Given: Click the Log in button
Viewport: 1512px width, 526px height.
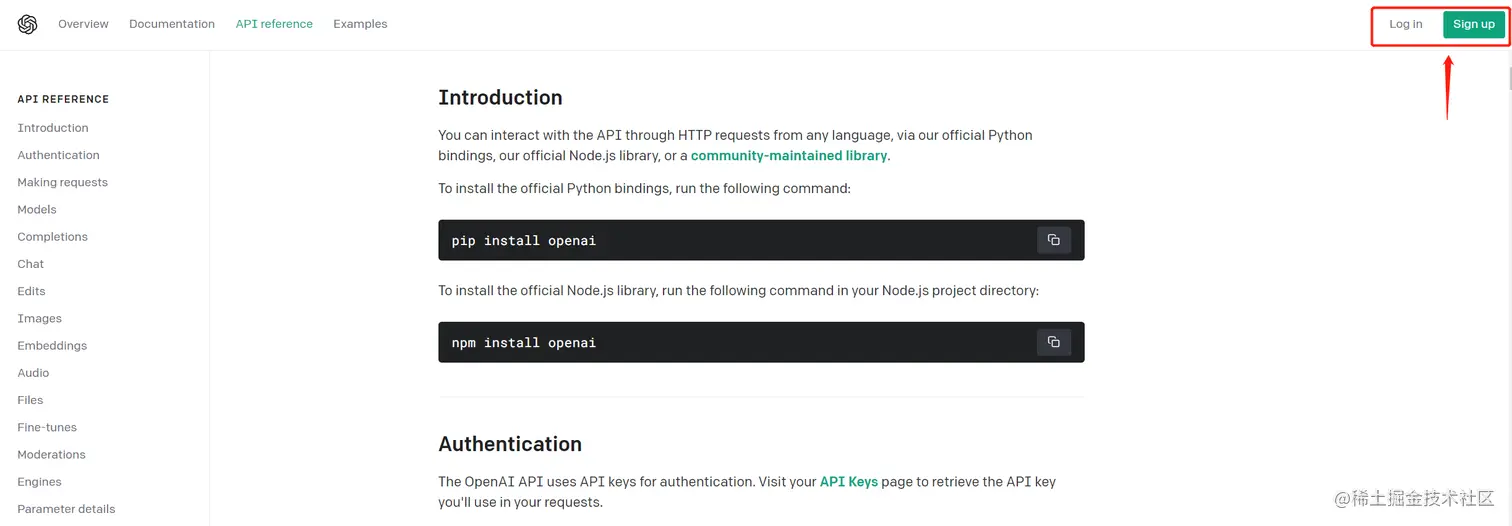Looking at the screenshot, I should [x=1405, y=24].
